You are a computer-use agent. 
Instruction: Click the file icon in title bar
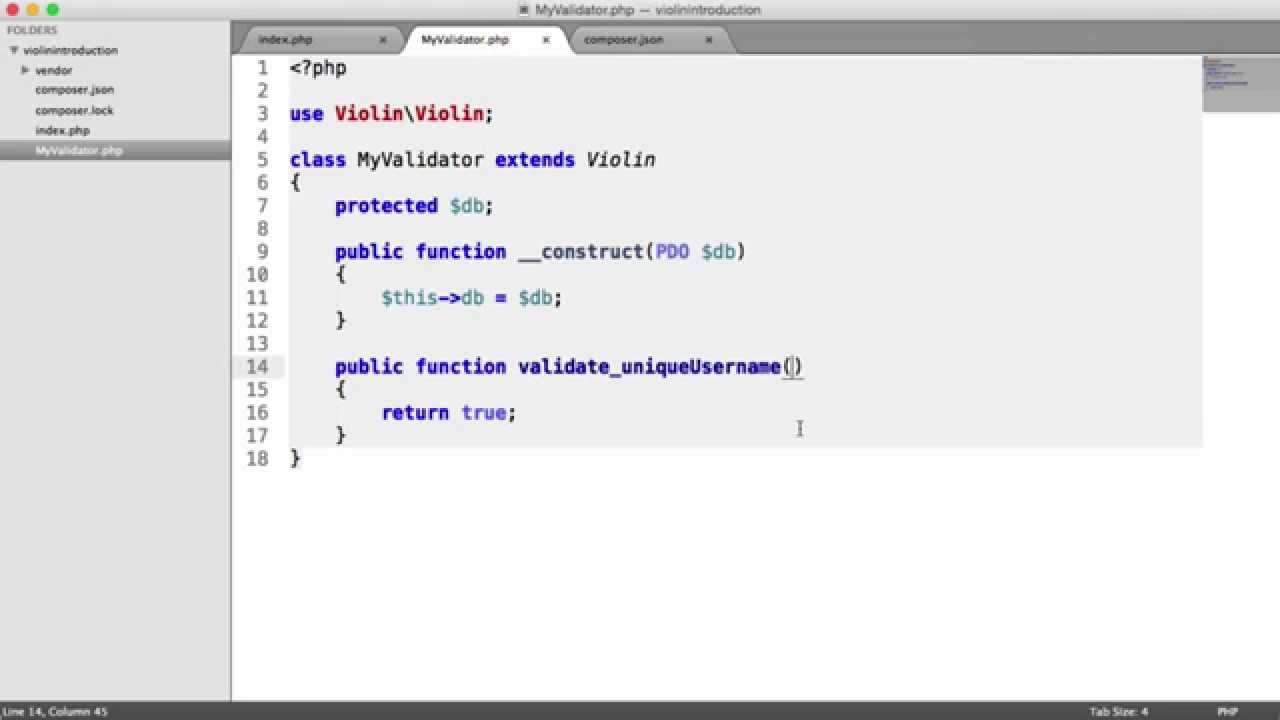click(x=524, y=10)
